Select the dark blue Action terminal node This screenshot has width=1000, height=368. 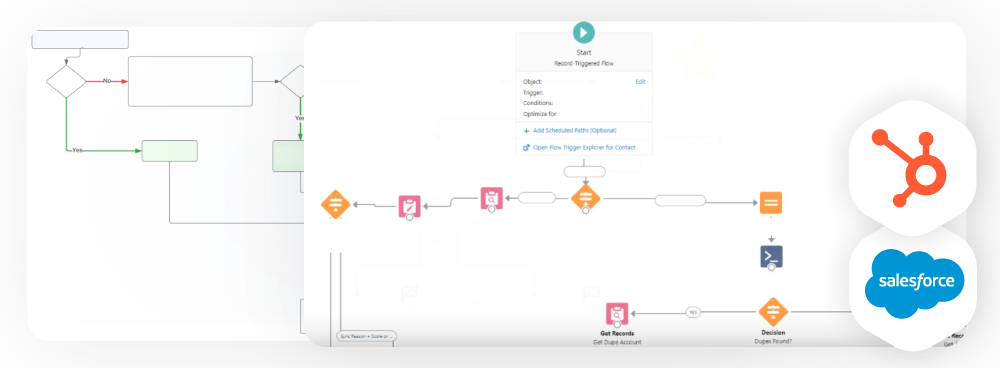[772, 256]
